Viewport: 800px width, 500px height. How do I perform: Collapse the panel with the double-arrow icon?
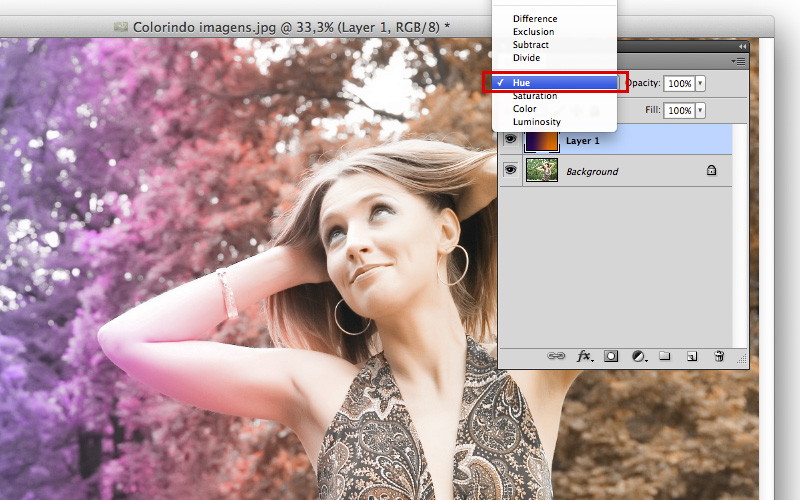742,46
